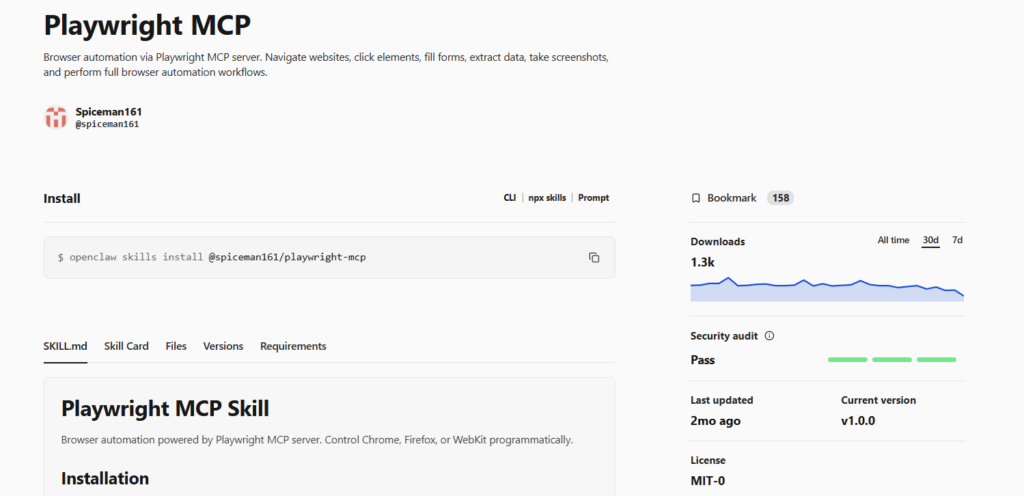Open the Versions tab
1024x496 pixels.
(223, 346)
